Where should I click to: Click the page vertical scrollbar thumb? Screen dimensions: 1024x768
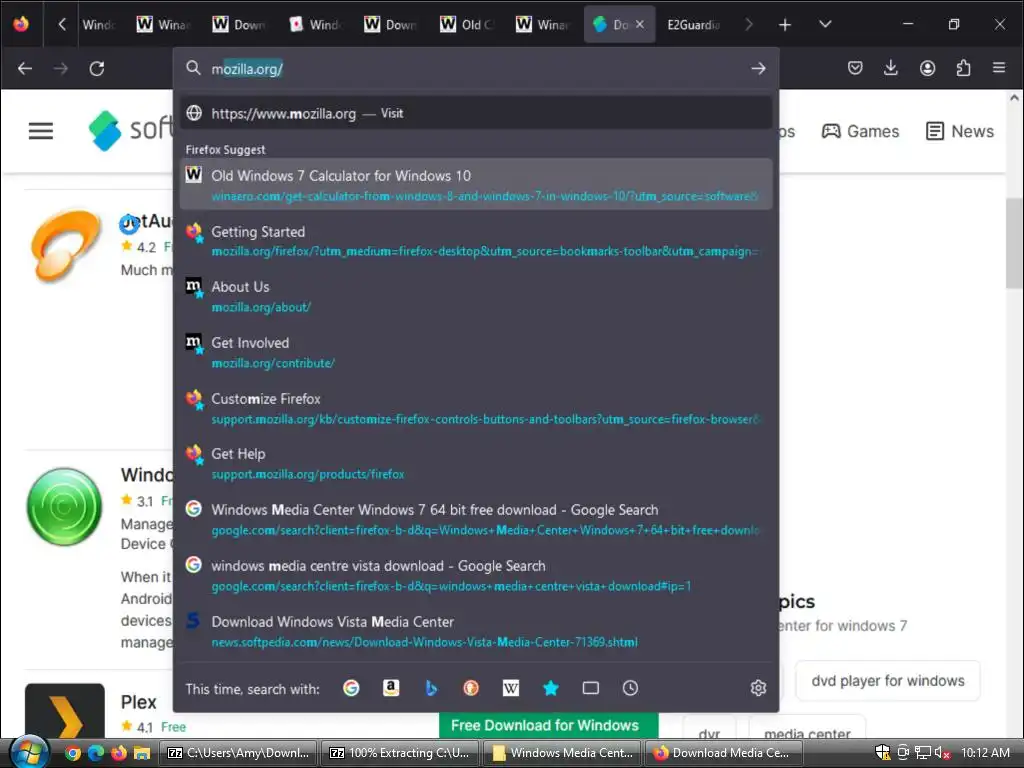[x=1014, y=242]
